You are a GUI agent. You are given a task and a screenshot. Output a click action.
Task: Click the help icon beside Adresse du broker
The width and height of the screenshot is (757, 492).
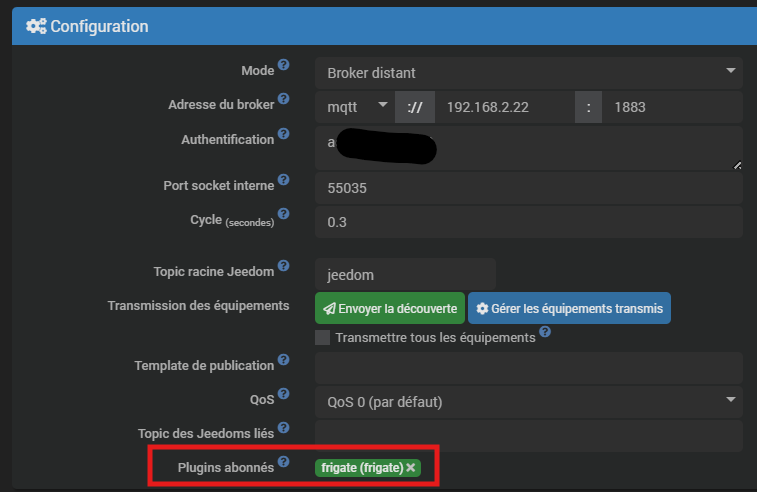click(283, 98)
